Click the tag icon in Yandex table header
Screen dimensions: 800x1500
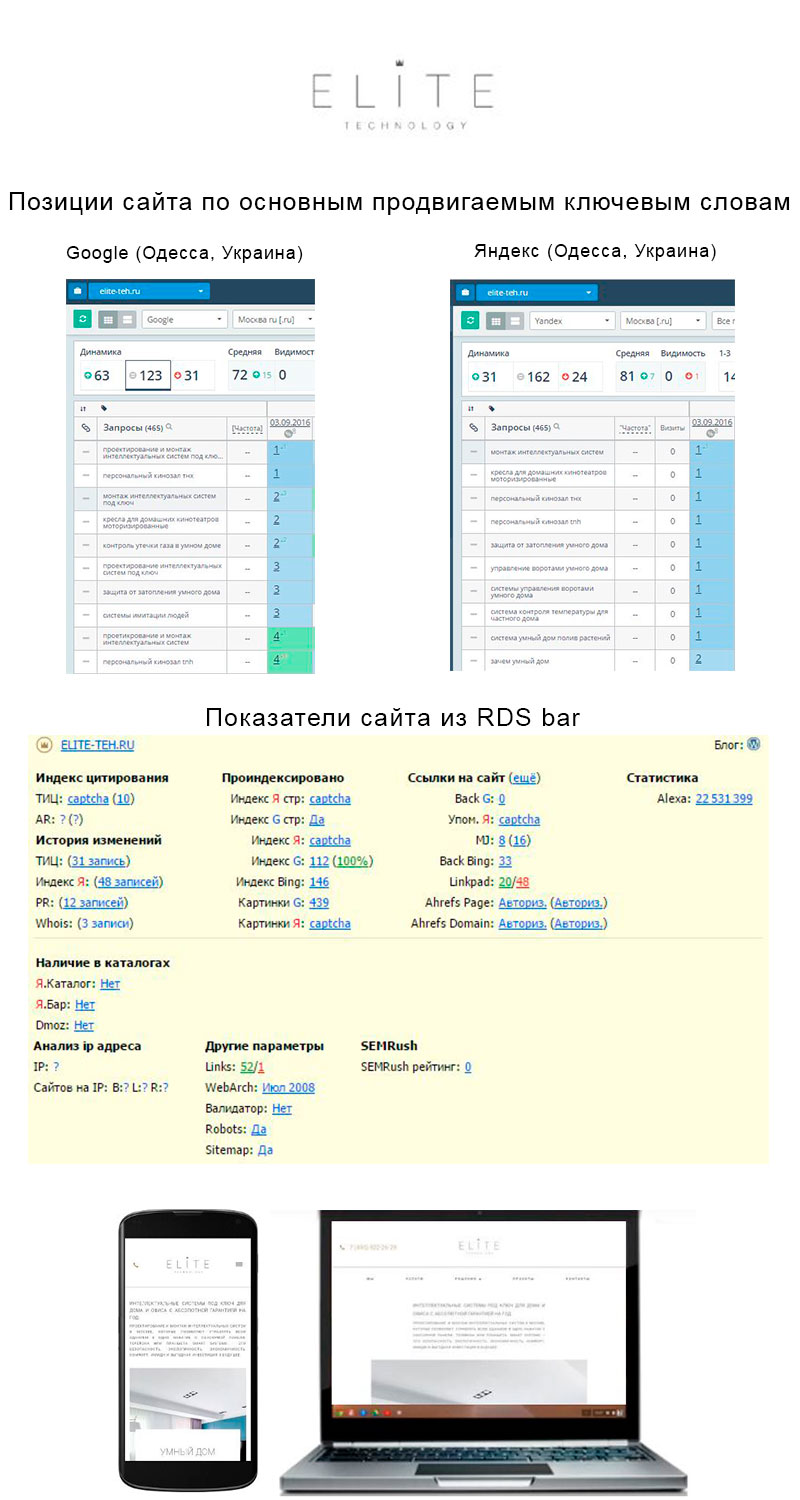click(491, 408)
